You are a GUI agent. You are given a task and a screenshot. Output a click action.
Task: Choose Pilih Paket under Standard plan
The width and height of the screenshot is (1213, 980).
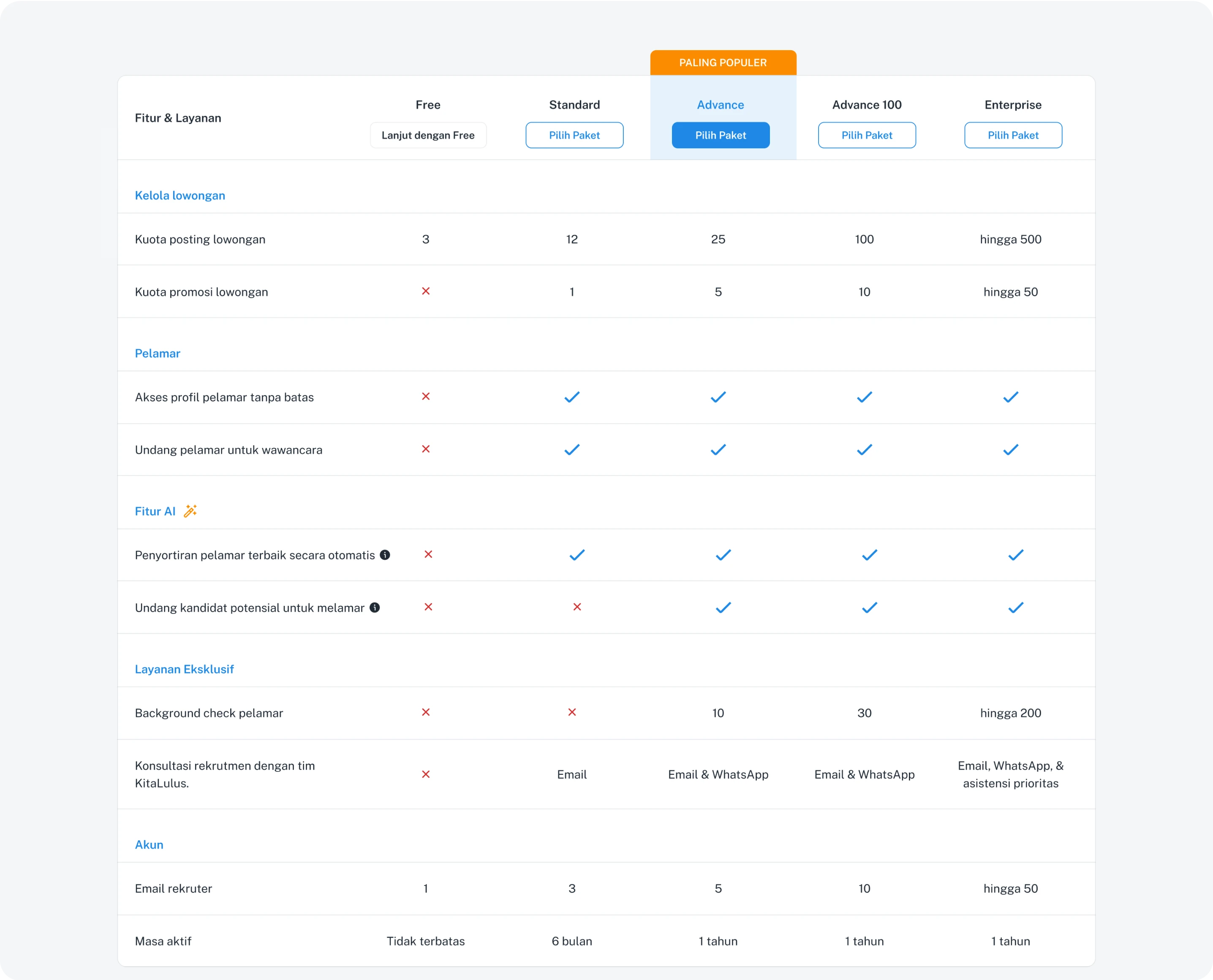pyautogui.click(x=574, y=135)
